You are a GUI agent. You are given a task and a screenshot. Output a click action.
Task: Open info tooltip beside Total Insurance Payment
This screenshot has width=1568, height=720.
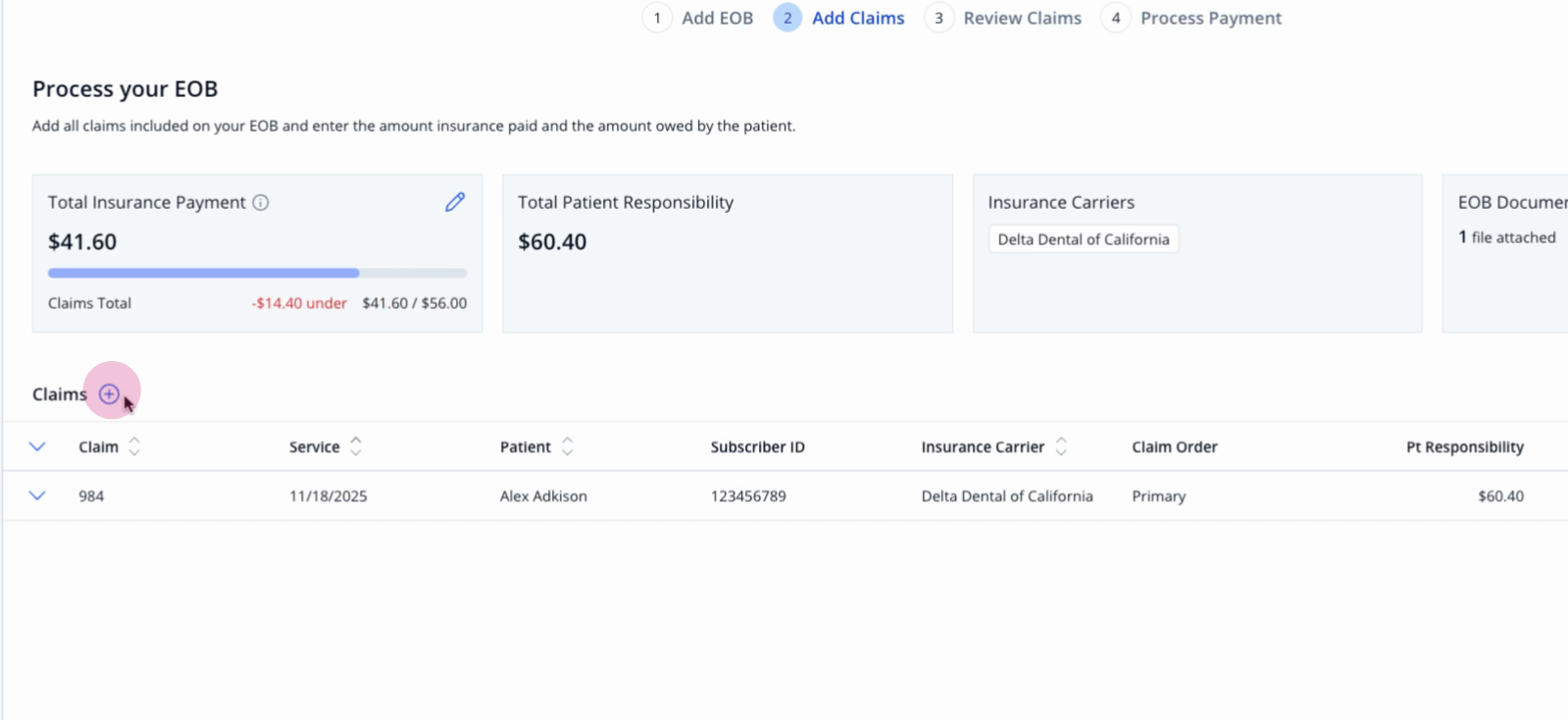[261, 203]
